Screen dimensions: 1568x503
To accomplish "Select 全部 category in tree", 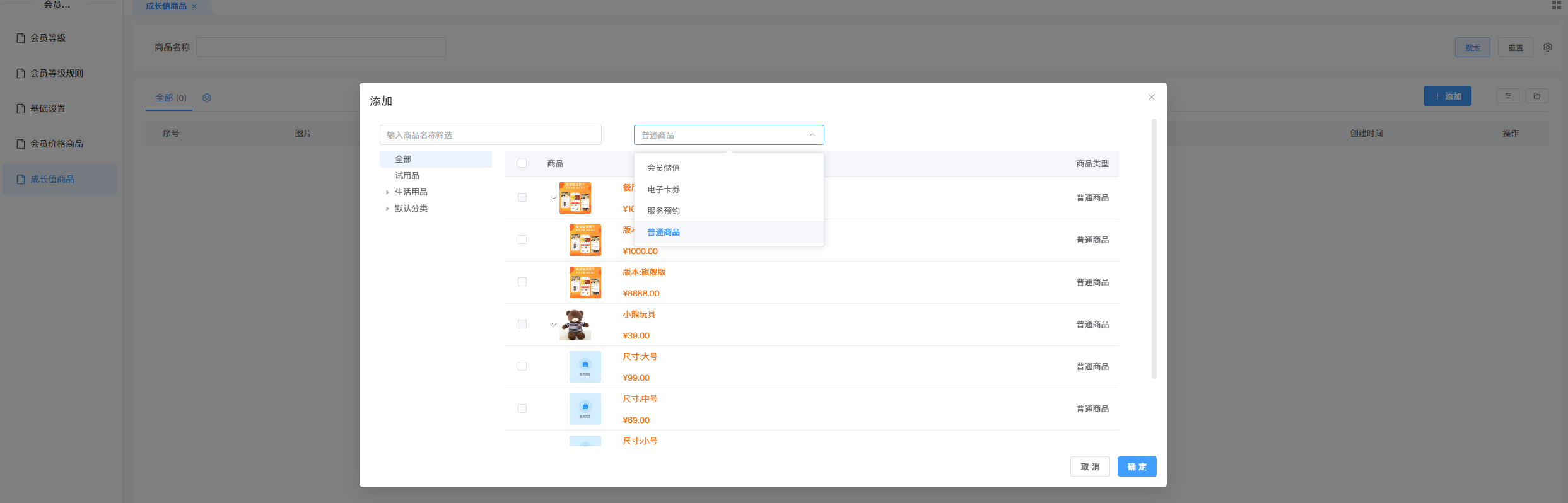I will (x=435, y=159).
